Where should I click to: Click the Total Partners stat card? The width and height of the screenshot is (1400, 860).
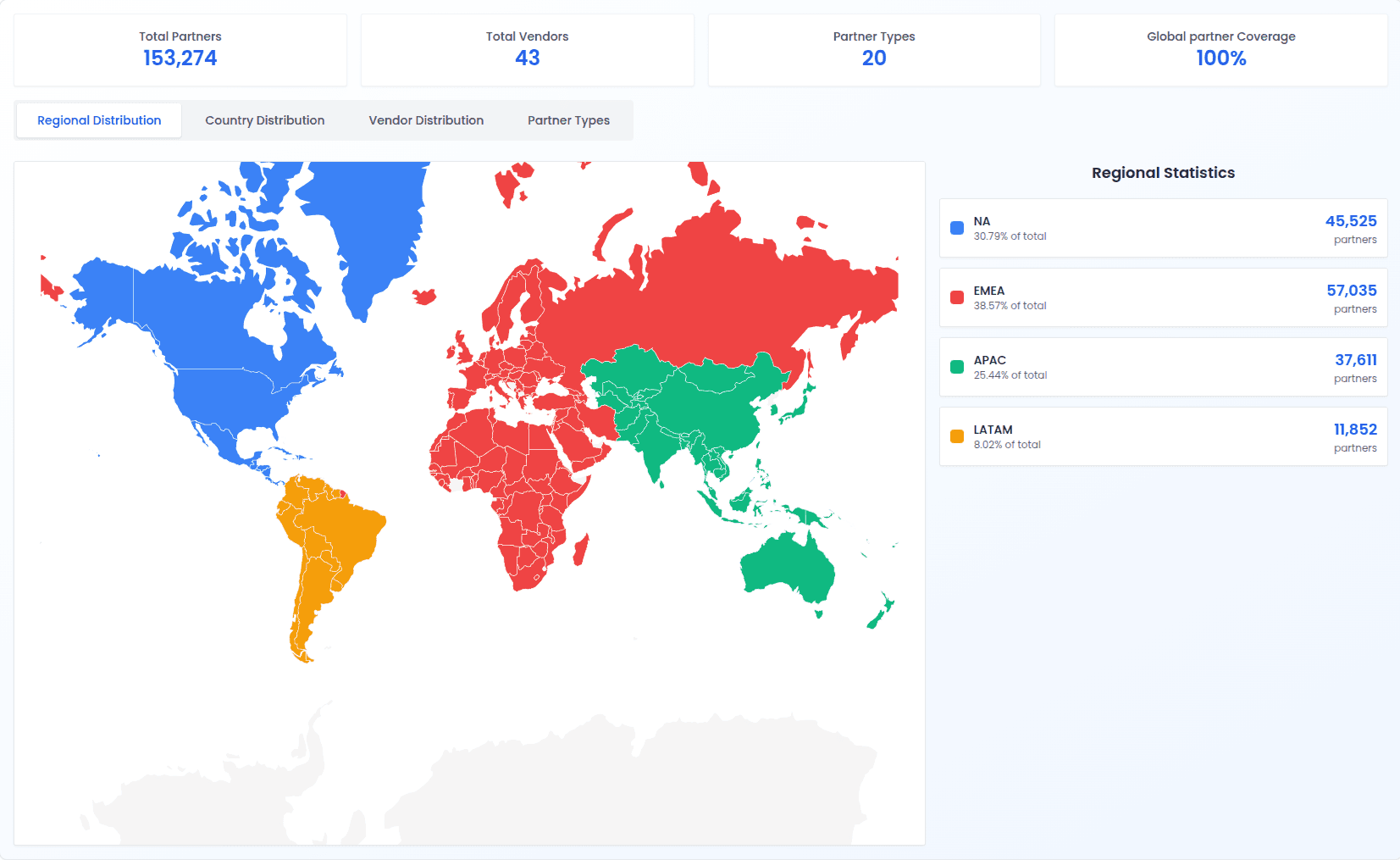pos(180,49)
